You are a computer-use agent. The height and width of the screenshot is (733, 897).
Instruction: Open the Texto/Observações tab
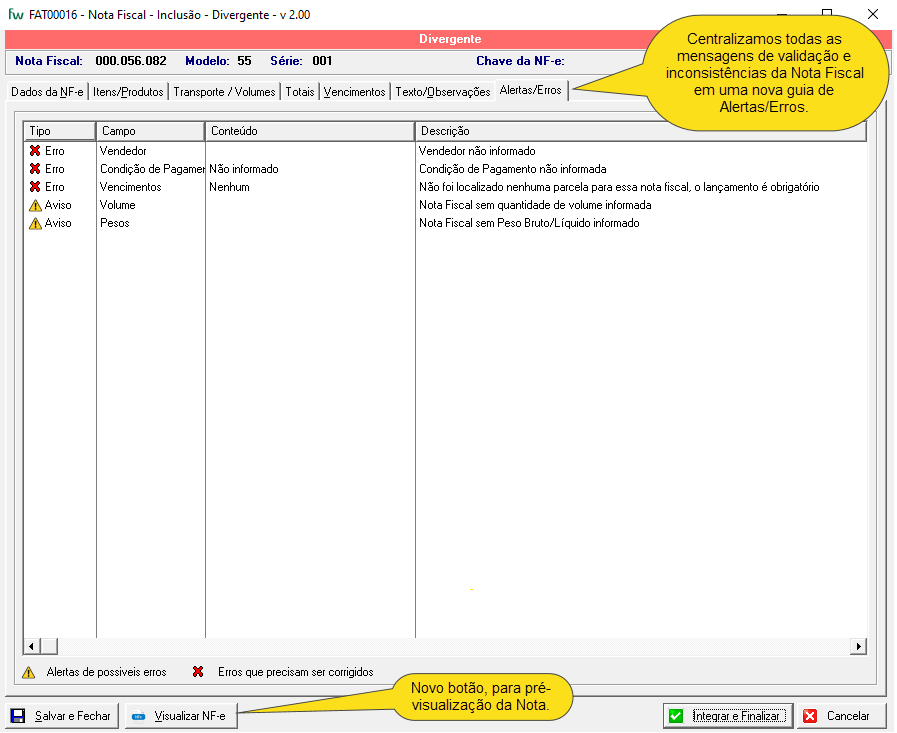pos(443,92)
